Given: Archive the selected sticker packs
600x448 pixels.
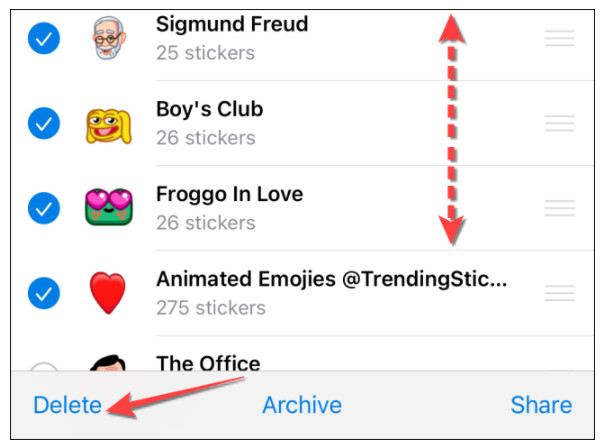Looking at the screenshot, I should pos(301,405).
